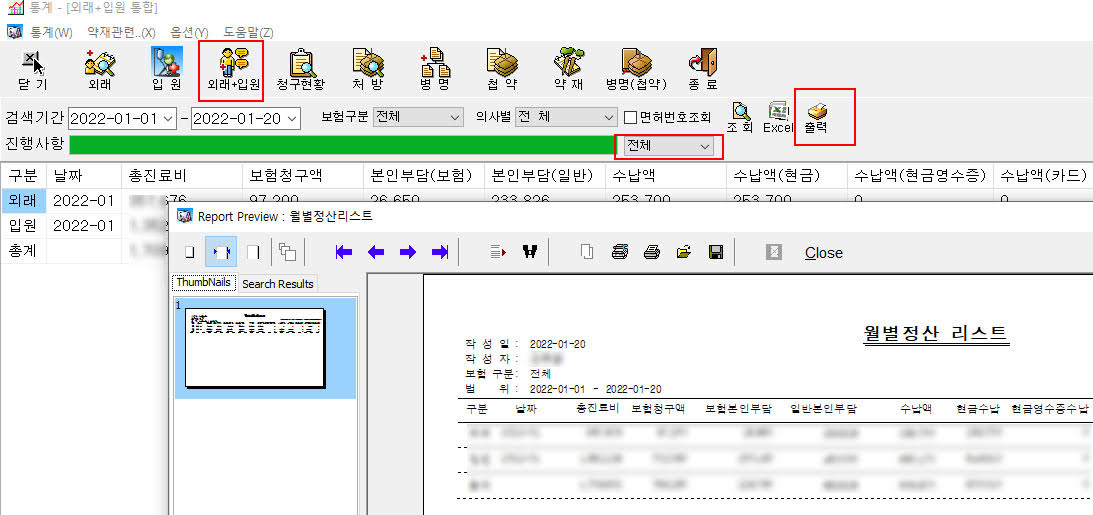The image size is (1093, 515).
Task: Go to the last page in report preview
Action: click(439, 253)
